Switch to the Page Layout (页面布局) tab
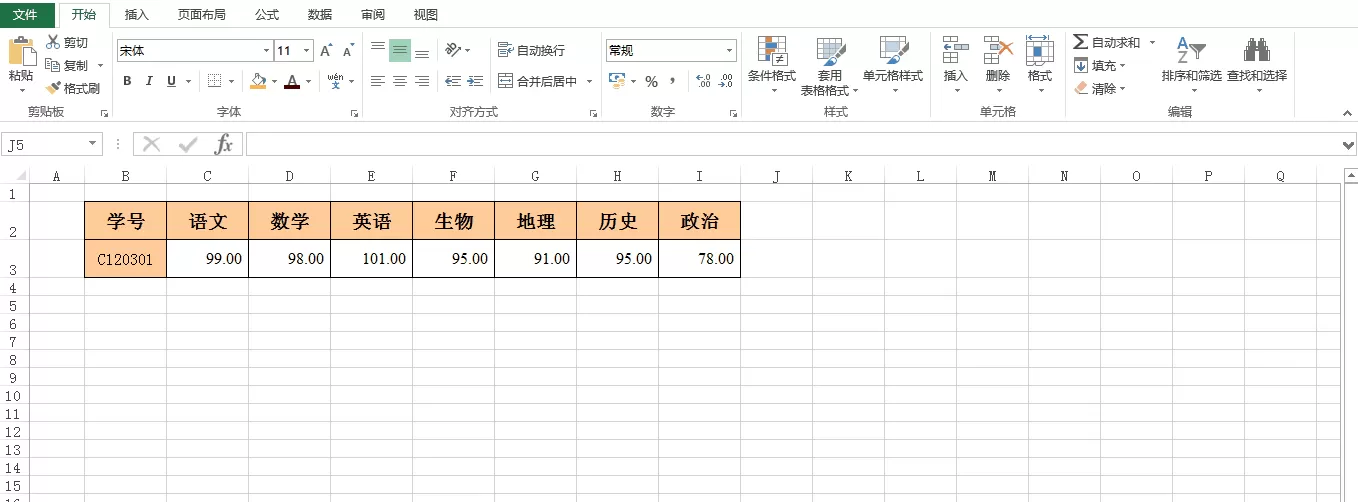The image size is (1358, 502). (202, 15)
